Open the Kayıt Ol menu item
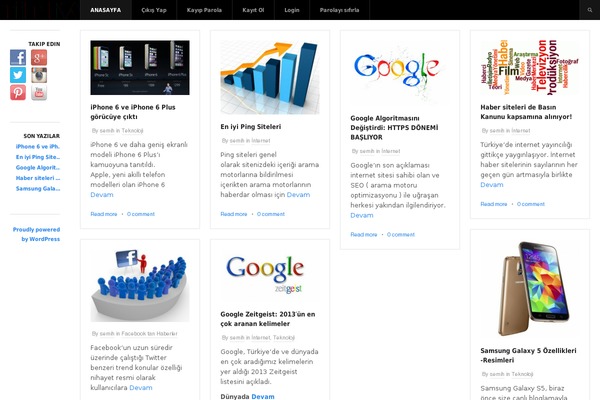This screenshot has height=400, width=600. [x=253, y=10]
